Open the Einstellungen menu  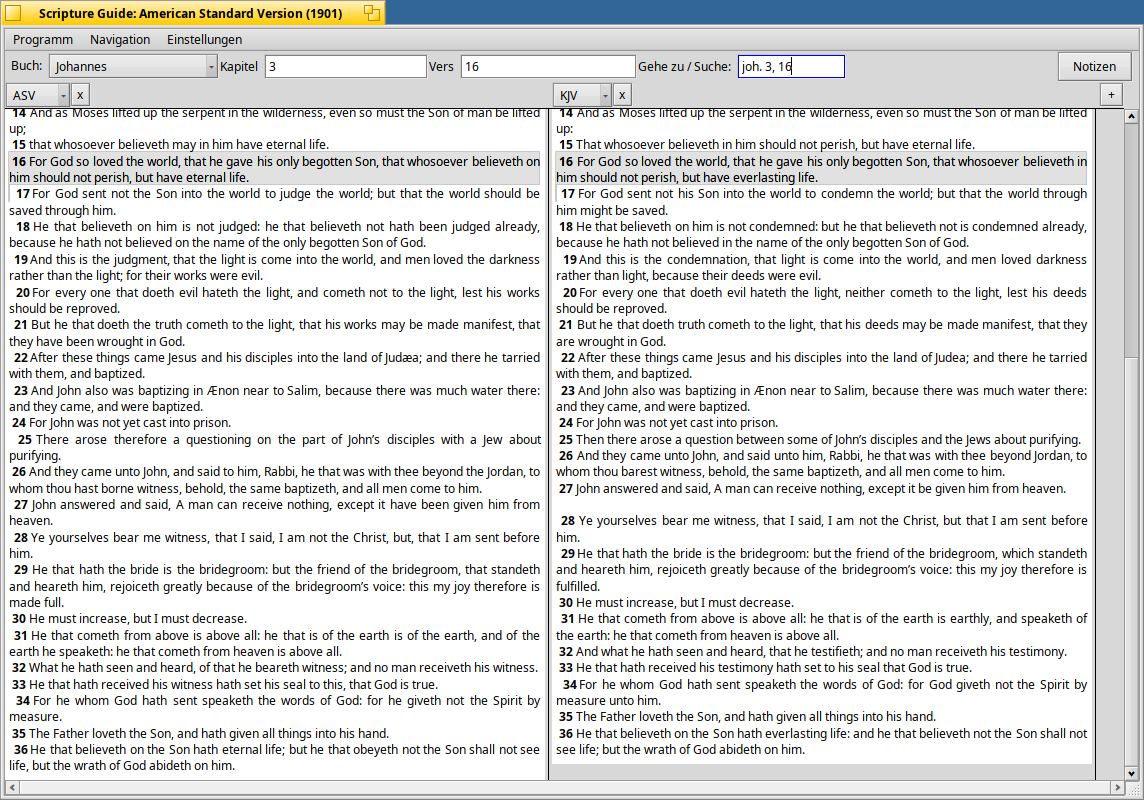[x=204, y=39]
